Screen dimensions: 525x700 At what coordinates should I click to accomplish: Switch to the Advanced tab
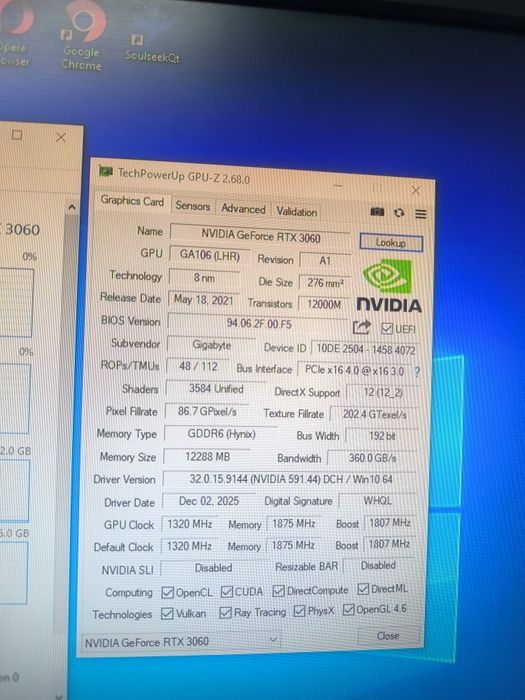click(x=243, y=208)
